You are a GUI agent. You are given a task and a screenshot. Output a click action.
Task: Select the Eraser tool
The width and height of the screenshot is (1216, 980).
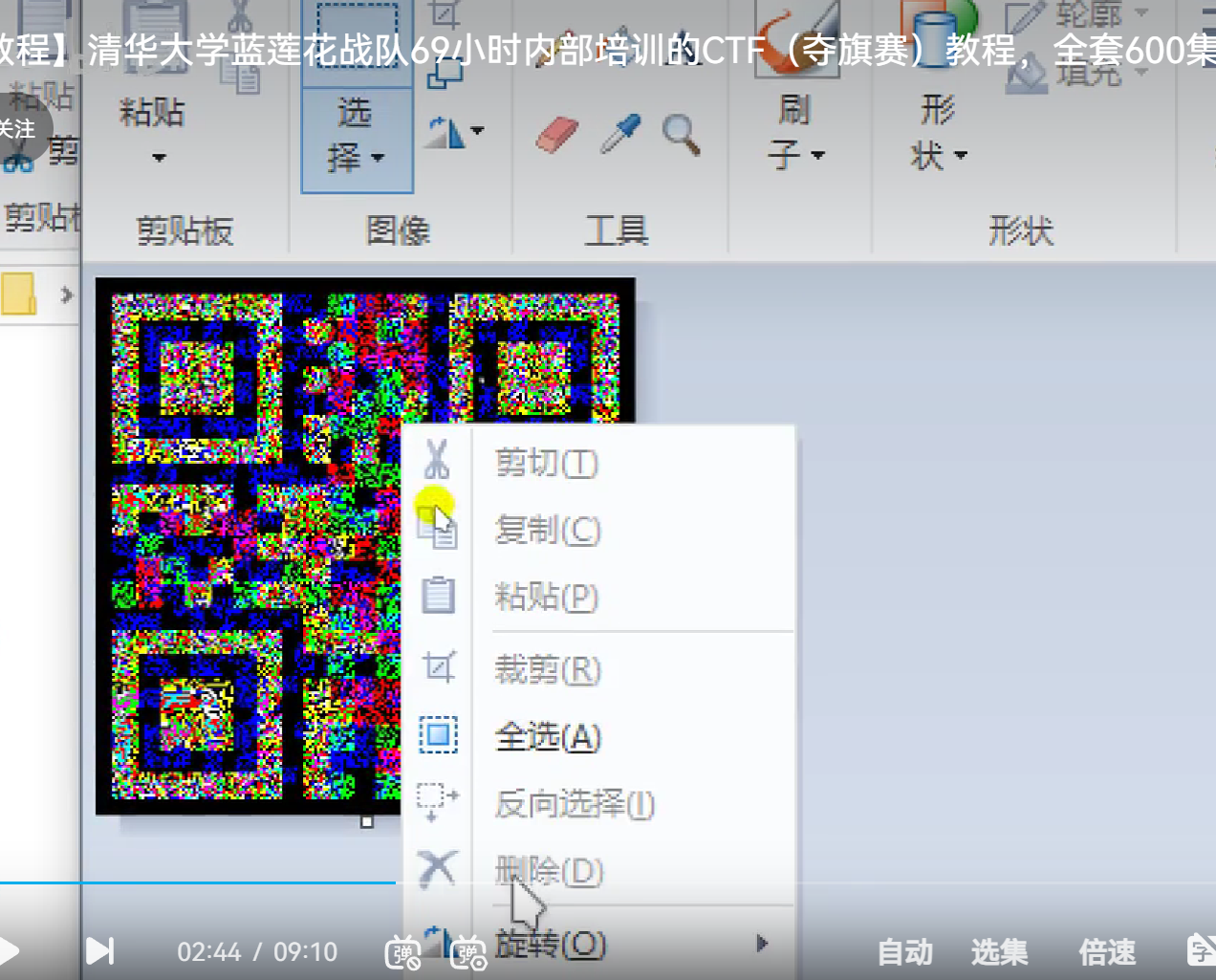tap(555, 133)
